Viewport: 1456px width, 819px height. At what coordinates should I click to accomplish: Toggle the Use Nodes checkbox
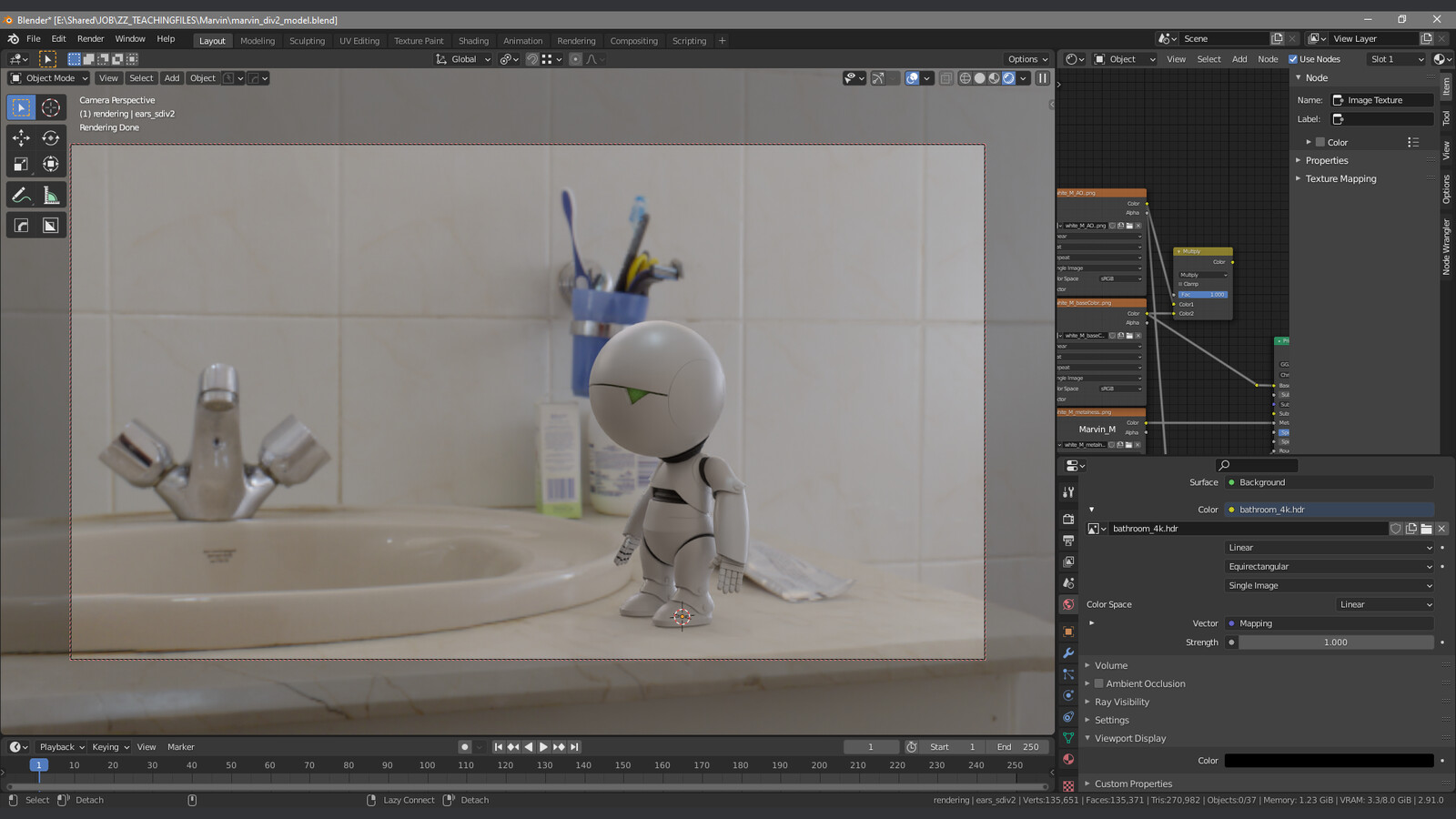point(1293,59)
